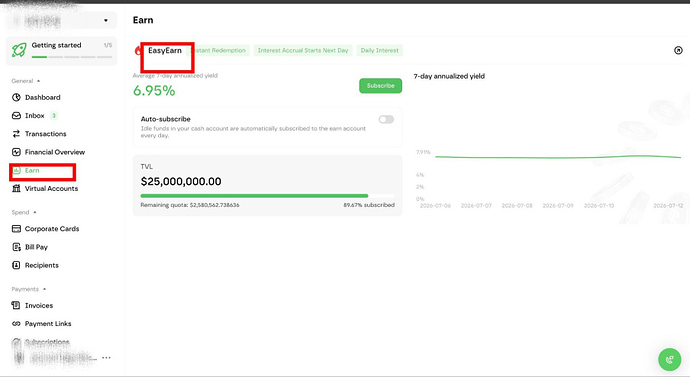This screenshot has height=377, width=690.
Task: Enable the Auto-subscribe toggle
Action: click(x=386, y=119)
